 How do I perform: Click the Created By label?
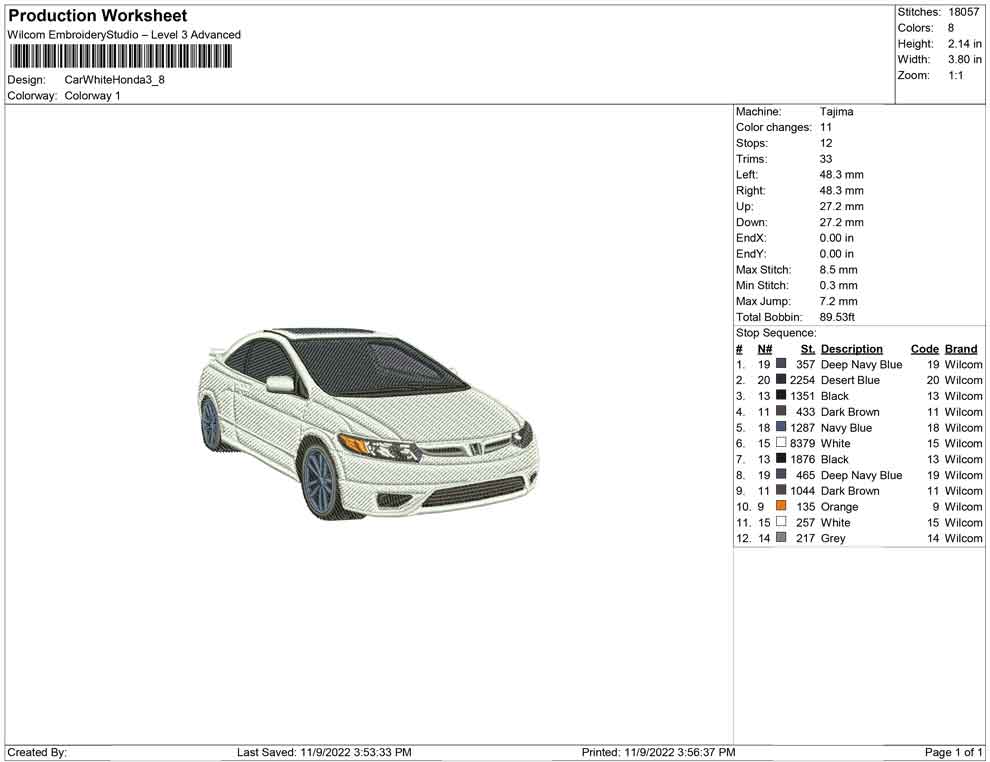(x=37, y=752)
